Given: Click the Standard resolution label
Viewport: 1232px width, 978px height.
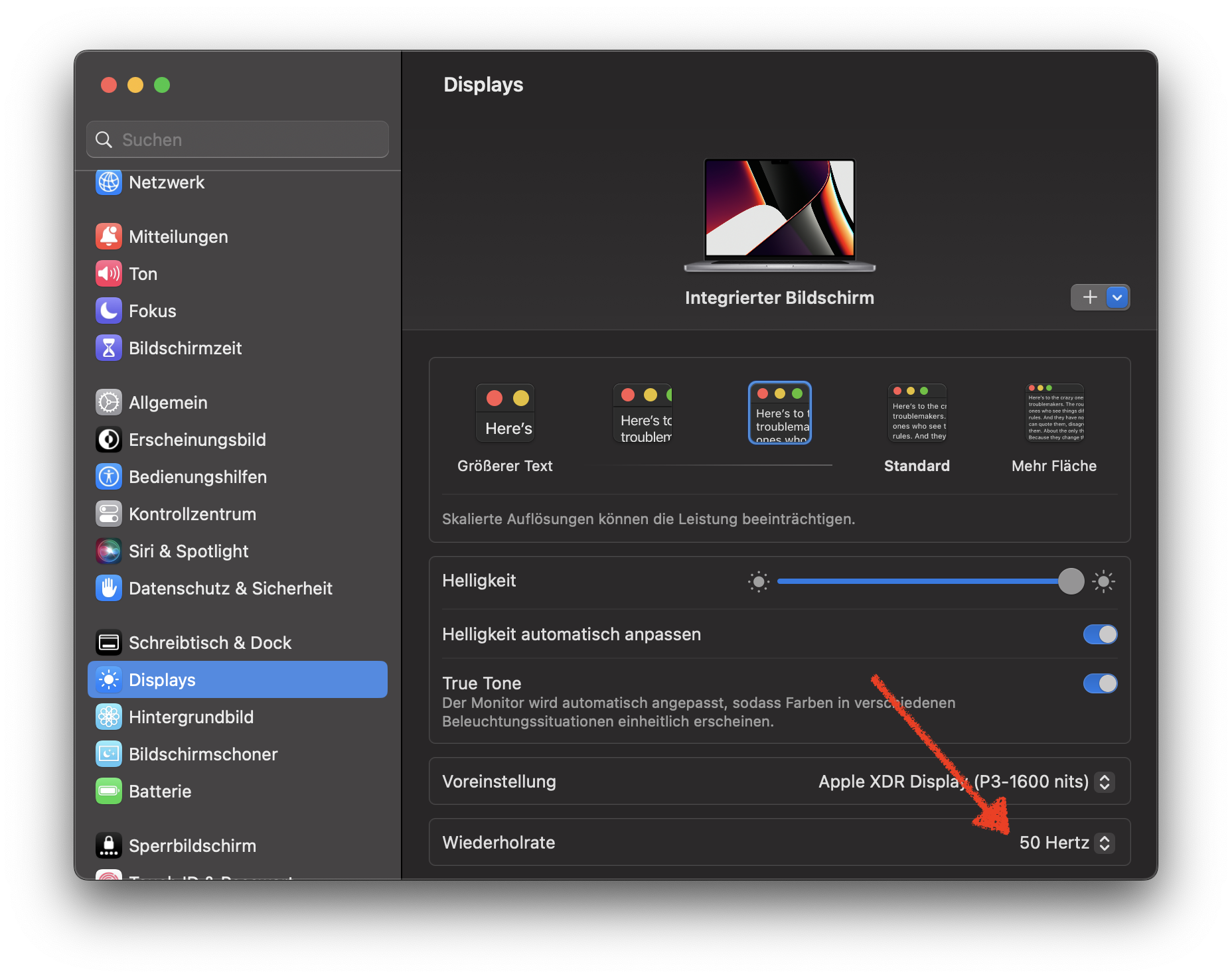Looking at the screenshot, I should click(x=917, y=466).
